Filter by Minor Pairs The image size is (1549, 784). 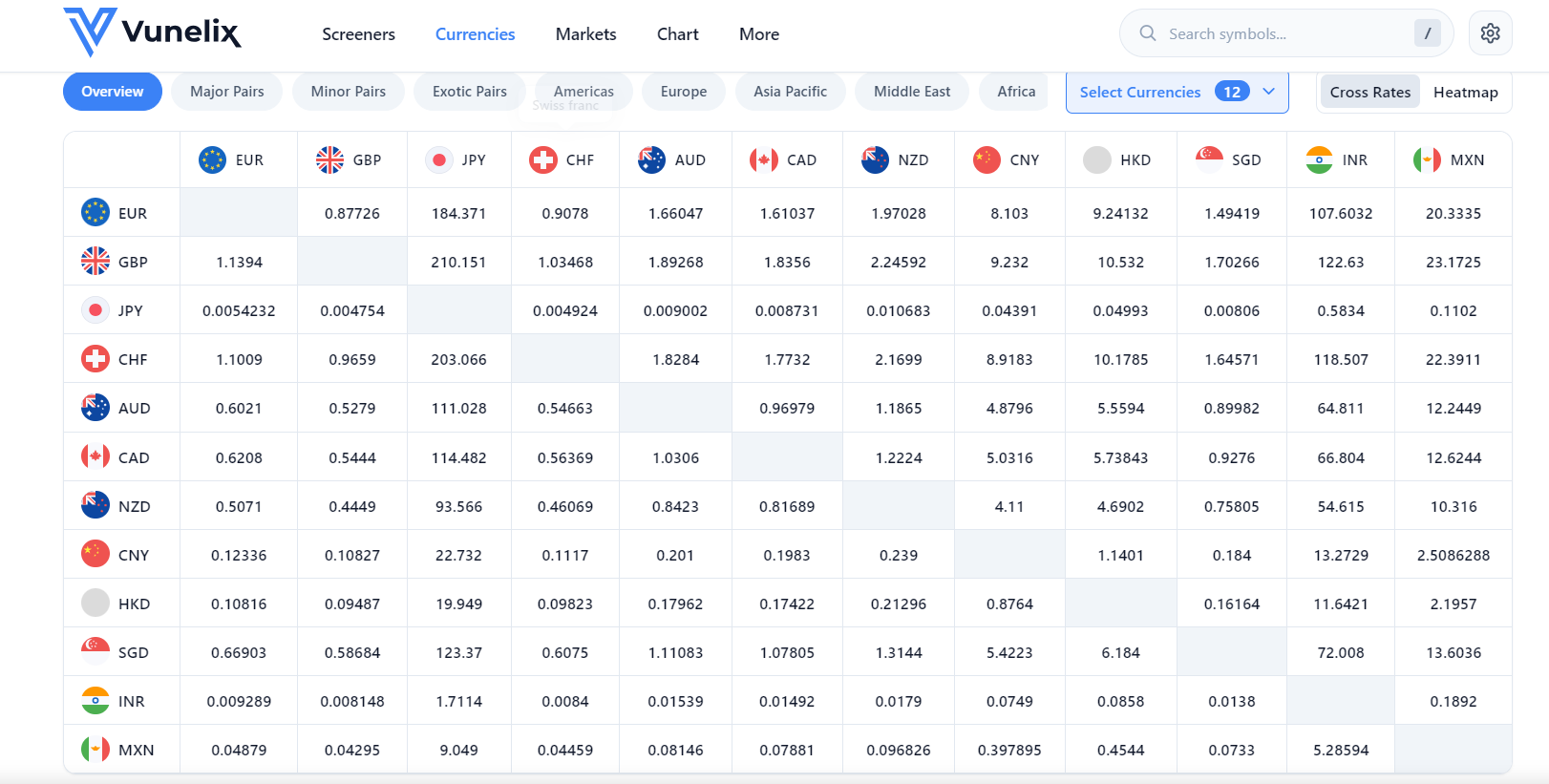pyautogui.click(x=349, y=92)
